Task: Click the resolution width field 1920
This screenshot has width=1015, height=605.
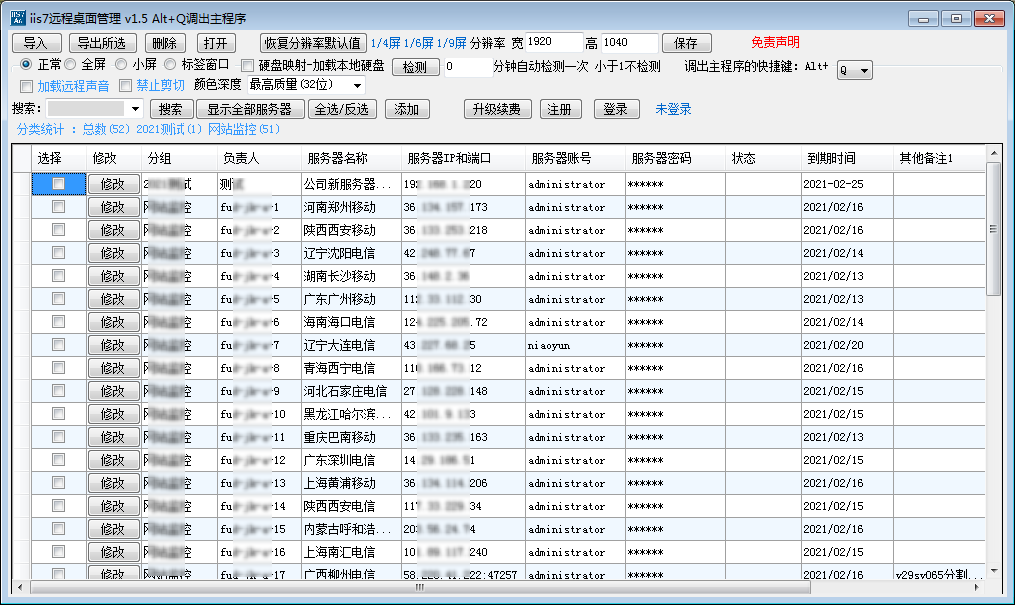Action: (553, 43)
